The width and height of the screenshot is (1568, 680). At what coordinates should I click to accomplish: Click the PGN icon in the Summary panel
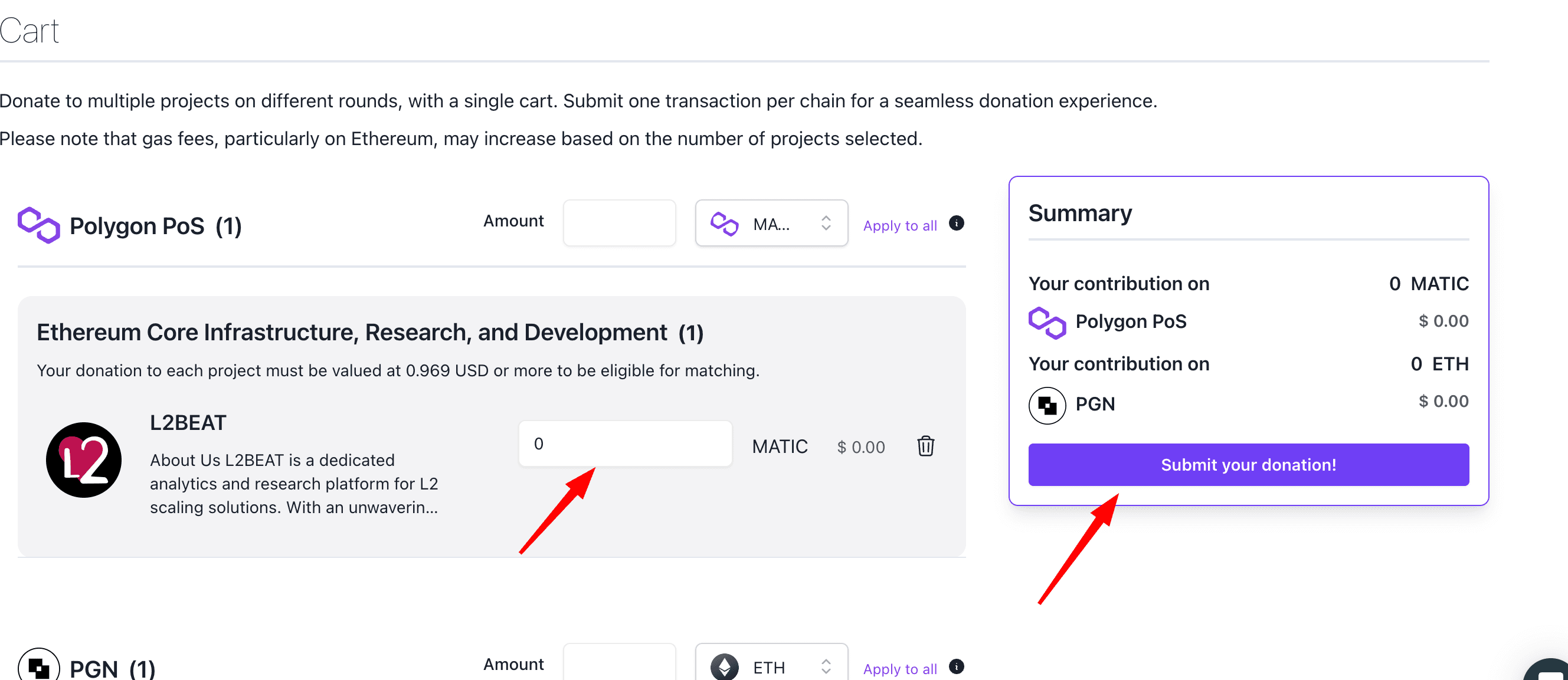coord(1047,405)
